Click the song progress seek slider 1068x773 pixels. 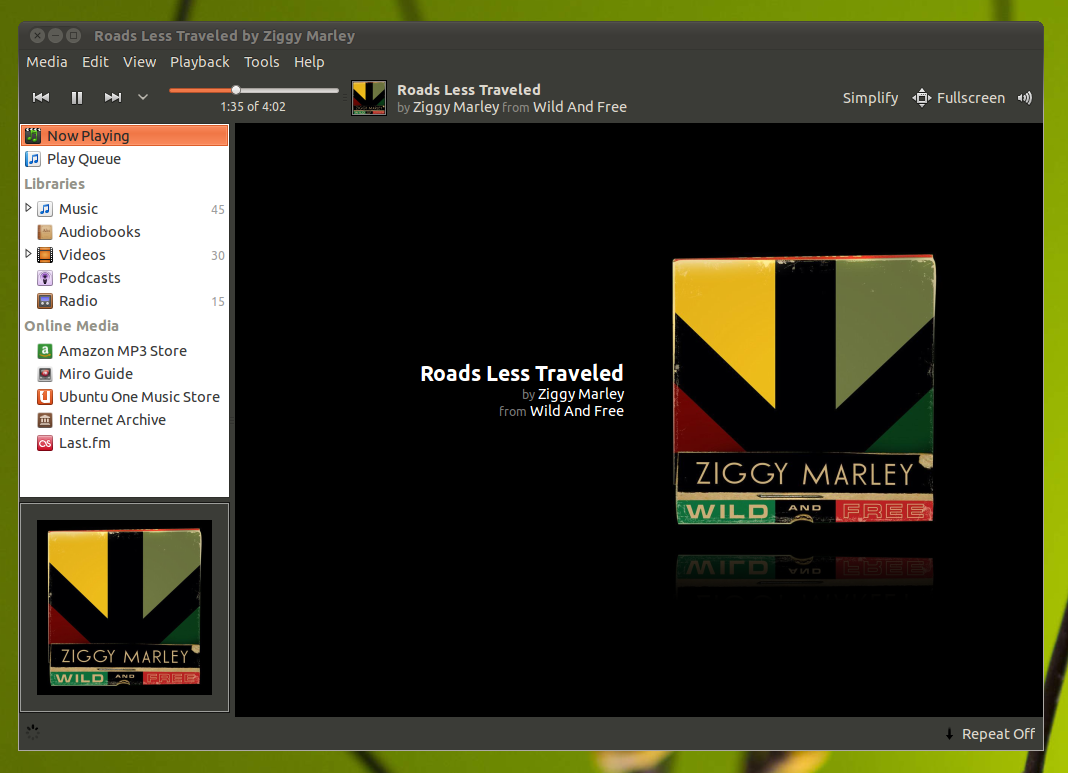point(253,90)
